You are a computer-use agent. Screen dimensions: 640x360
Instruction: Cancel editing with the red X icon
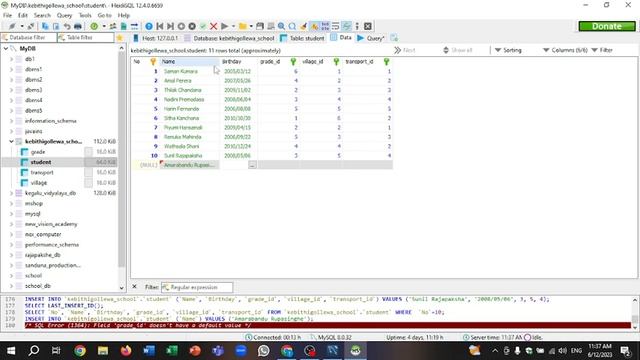[x=213, y=26]
